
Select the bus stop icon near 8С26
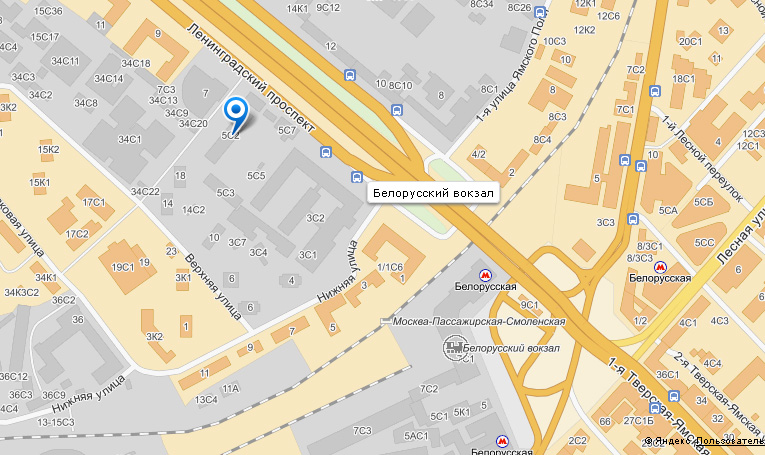click(540, 12)
